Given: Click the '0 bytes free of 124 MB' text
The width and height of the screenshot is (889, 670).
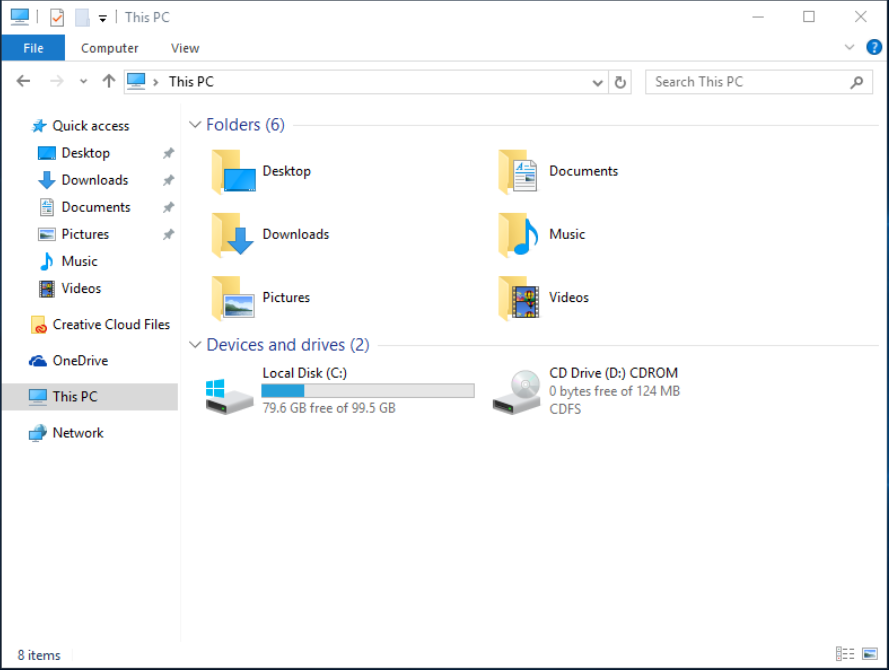Looking at the screenshot, I should 614,391.
